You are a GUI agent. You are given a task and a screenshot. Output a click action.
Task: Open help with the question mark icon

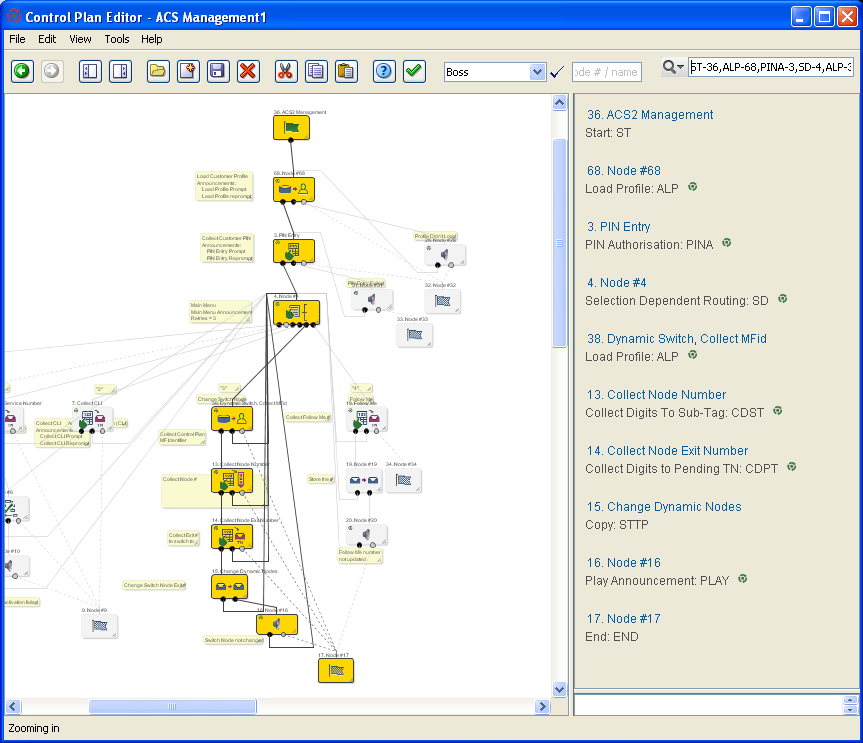point(384,71)
